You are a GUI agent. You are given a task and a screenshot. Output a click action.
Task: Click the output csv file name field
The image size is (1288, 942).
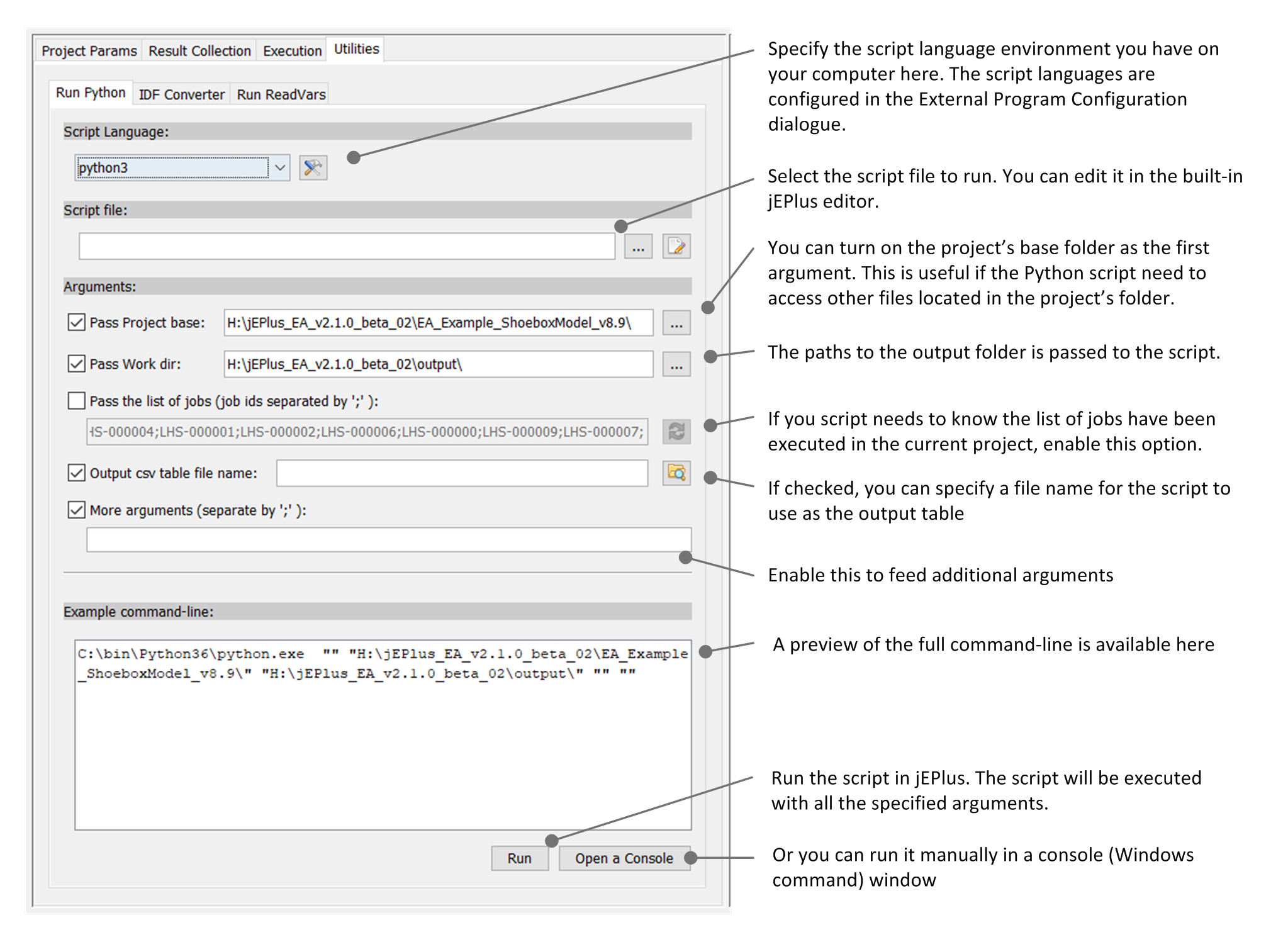pos(462,473)
